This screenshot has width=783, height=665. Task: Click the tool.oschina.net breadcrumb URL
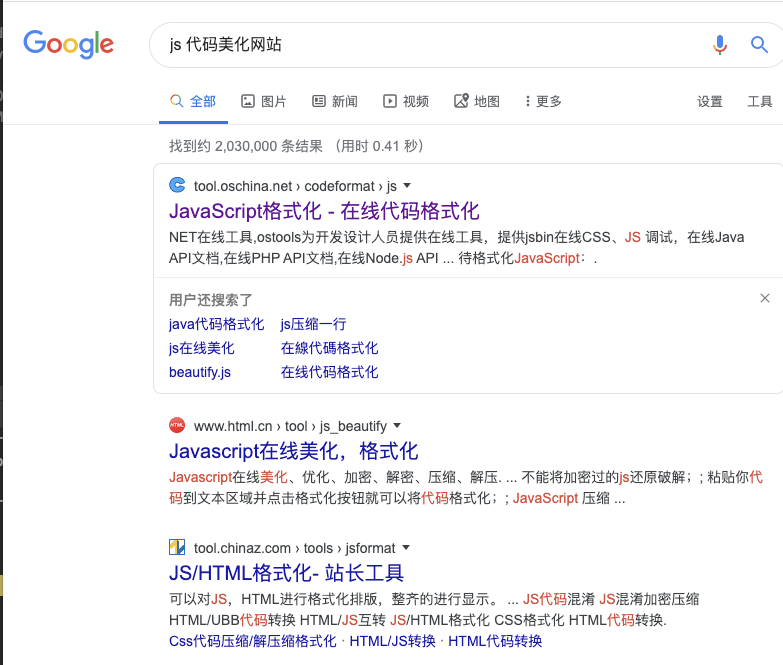[x=295, y=186]
